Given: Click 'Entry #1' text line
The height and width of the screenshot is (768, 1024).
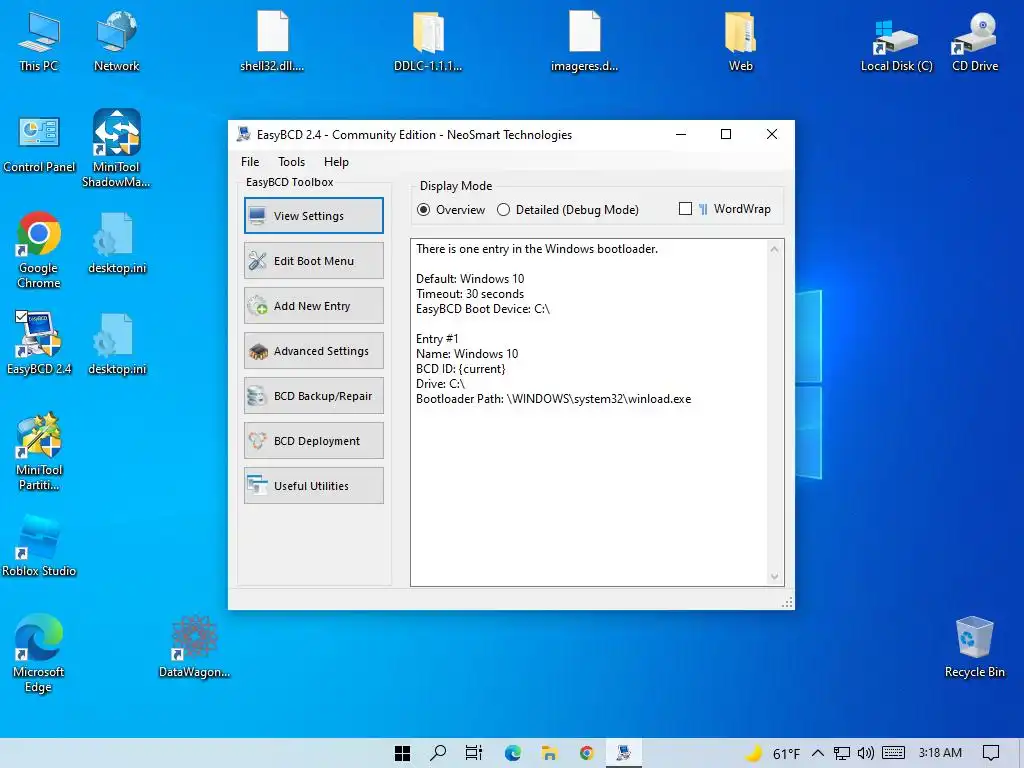Looking at the screenshot, I should tap(437, 339).
